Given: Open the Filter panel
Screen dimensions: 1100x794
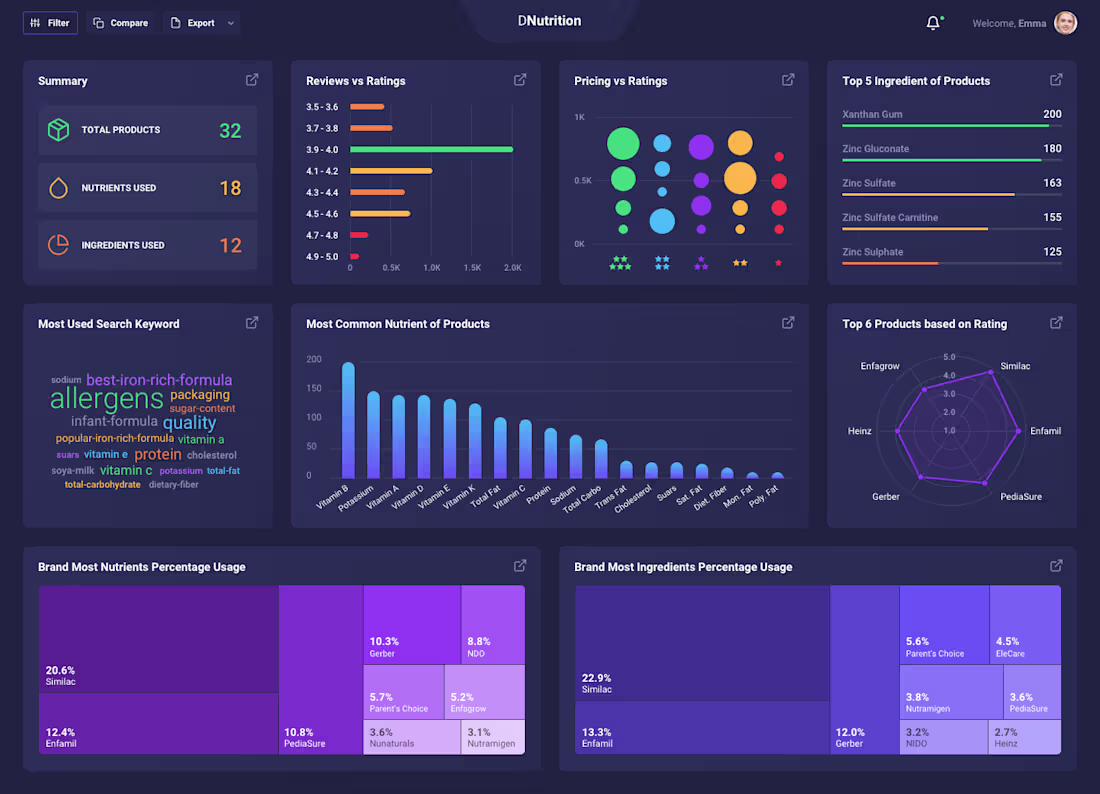Looking at the screenshot, I should (50, 23).
